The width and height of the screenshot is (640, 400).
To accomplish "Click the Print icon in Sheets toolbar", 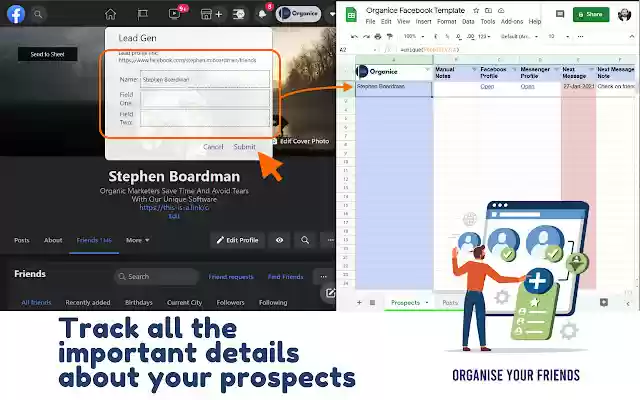I will point(378,36).
